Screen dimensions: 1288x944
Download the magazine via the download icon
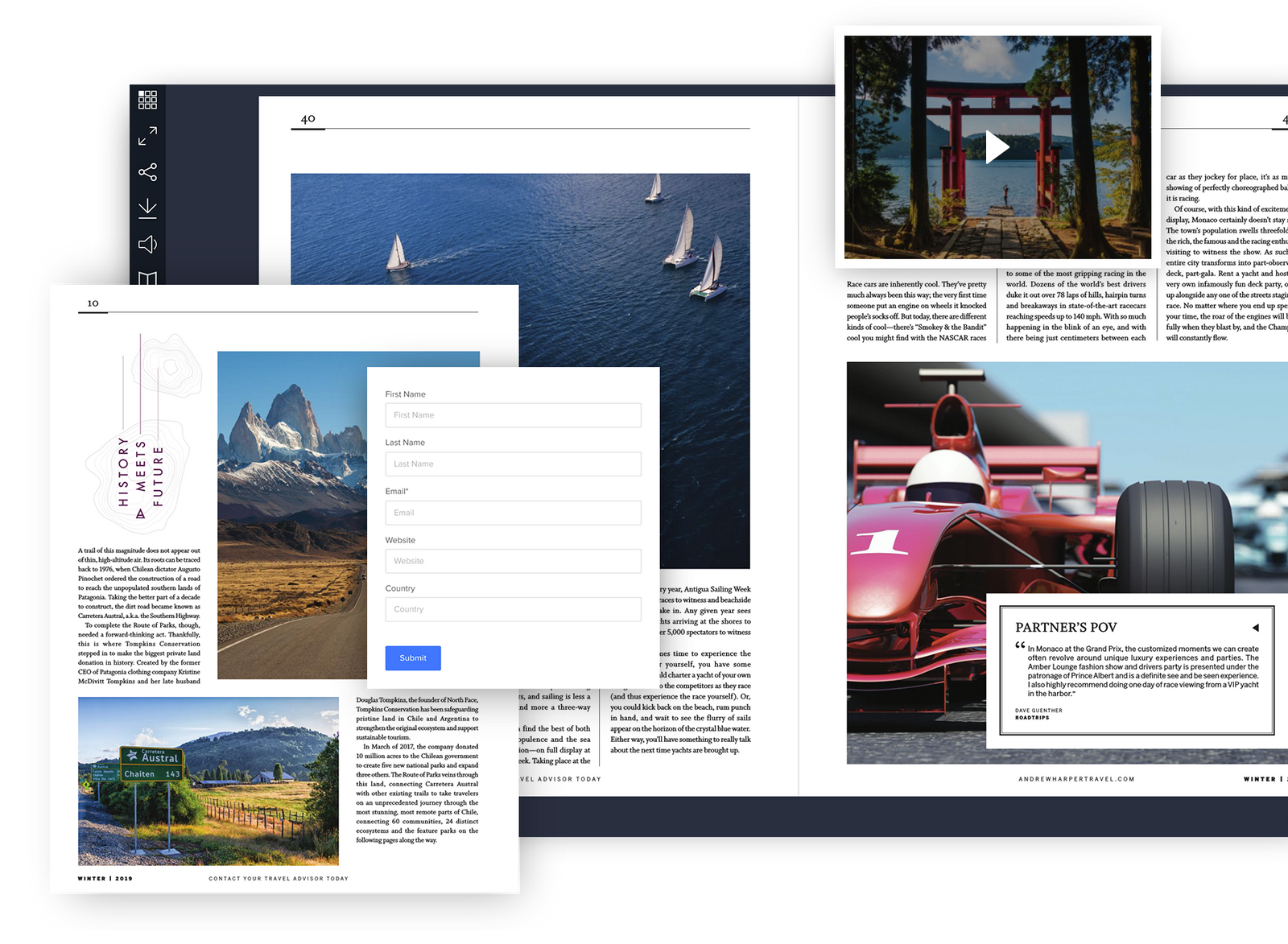coord(147,208)
